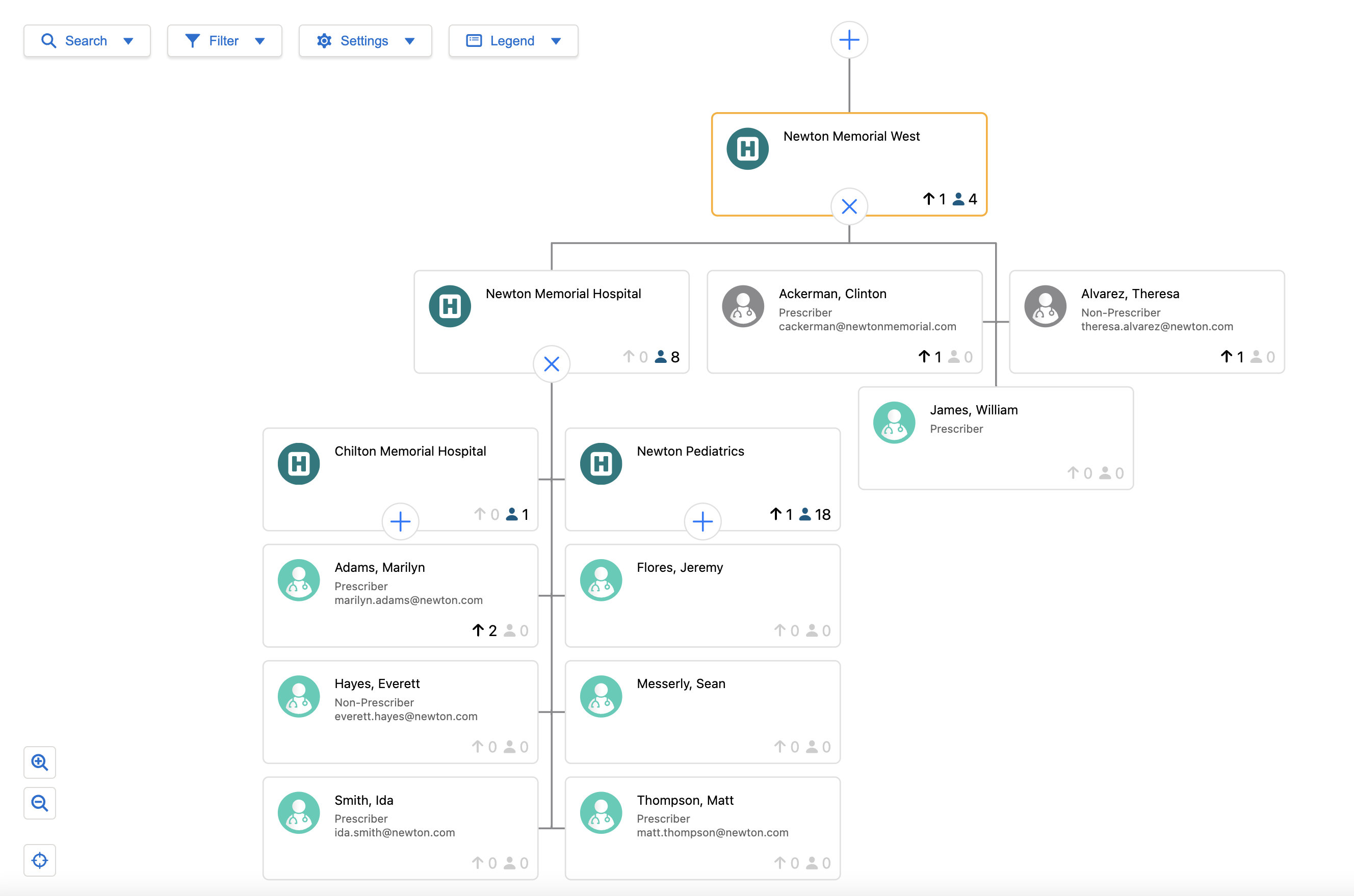Collapse Newton Memorial Hospital children
The image size is (1354, 896).
pyautogui.click(x=551, y=364)
